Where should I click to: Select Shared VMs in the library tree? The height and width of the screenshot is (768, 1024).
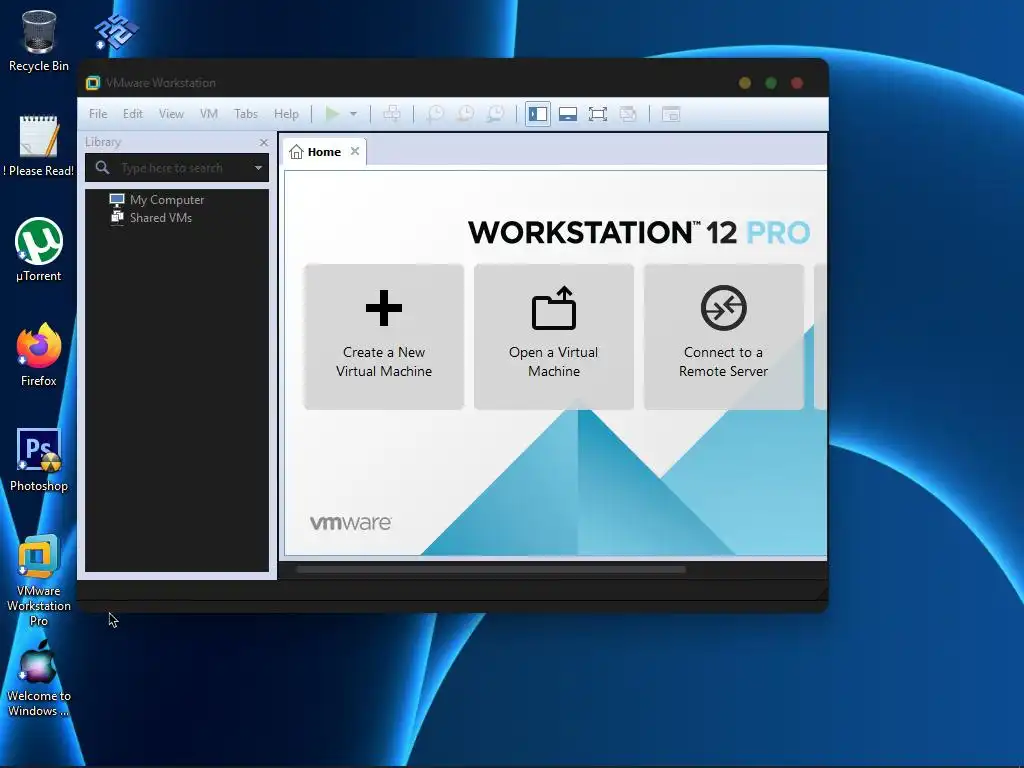[151, 217]
